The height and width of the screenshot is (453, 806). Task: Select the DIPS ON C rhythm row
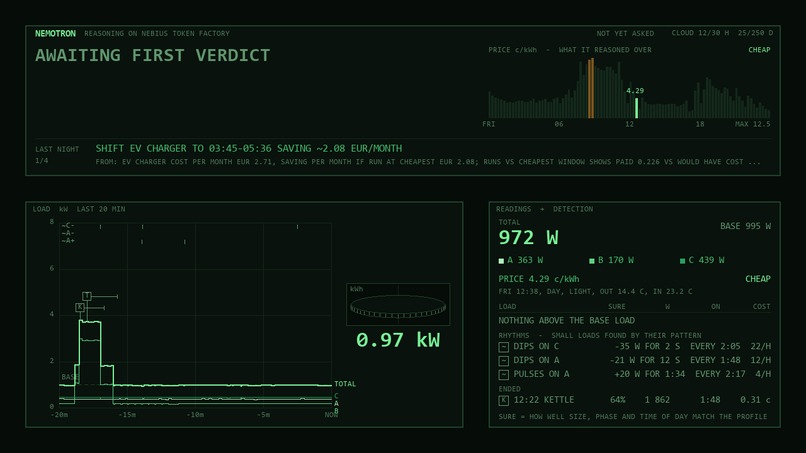pyautogui.click(x=634, y=347)
